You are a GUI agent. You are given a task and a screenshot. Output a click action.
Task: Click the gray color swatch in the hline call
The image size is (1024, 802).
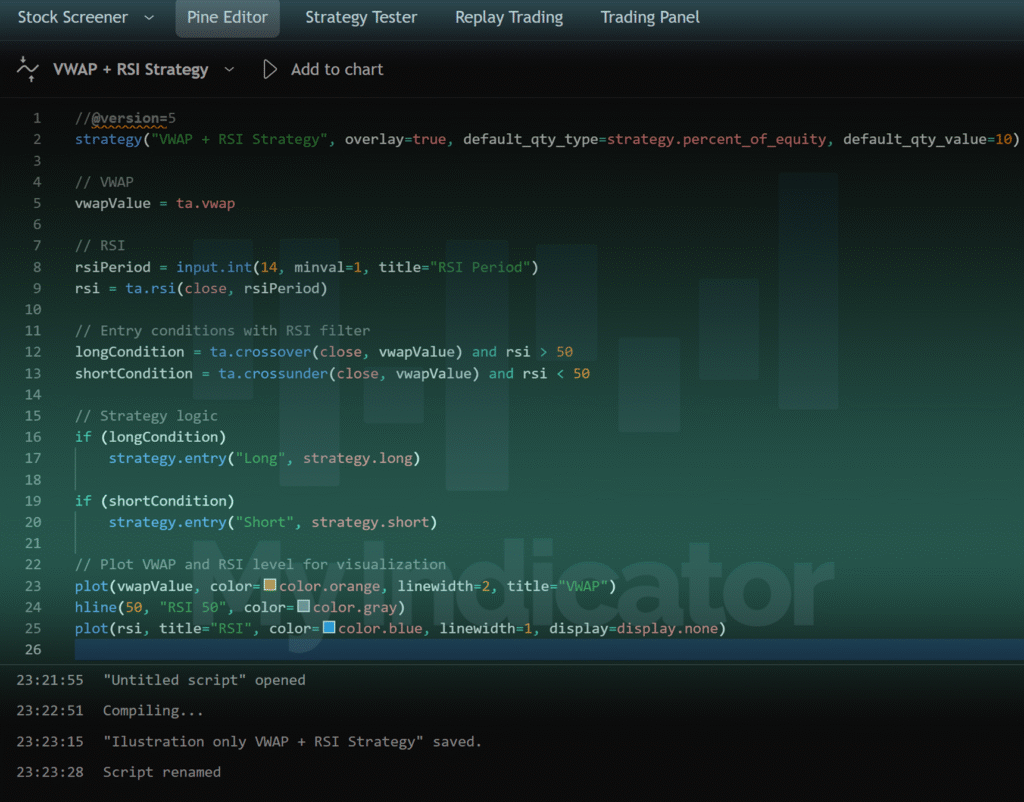pos(305,607)
